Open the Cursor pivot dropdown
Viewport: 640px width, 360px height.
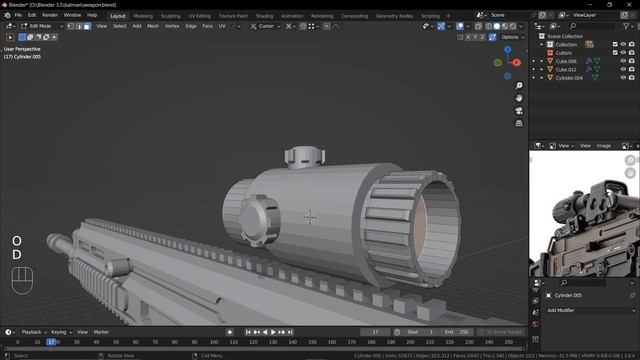[265, 26]
